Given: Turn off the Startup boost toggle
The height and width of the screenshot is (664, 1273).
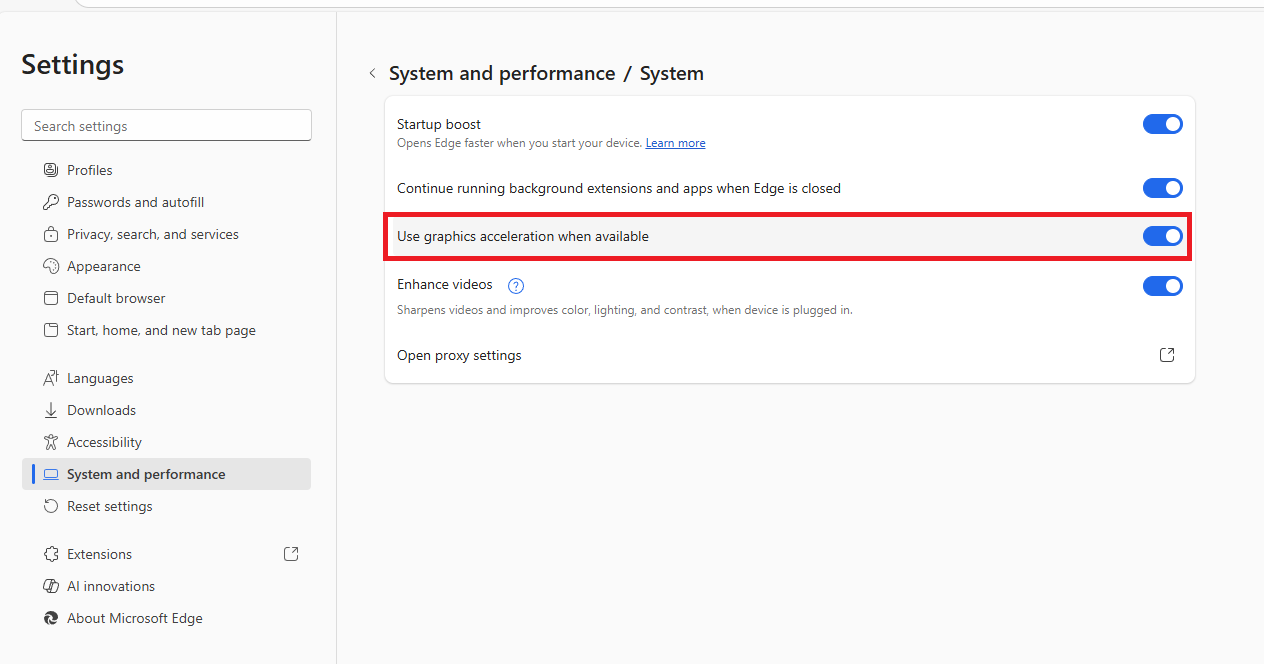Looking at the screenshot, I should (1162, 124).
